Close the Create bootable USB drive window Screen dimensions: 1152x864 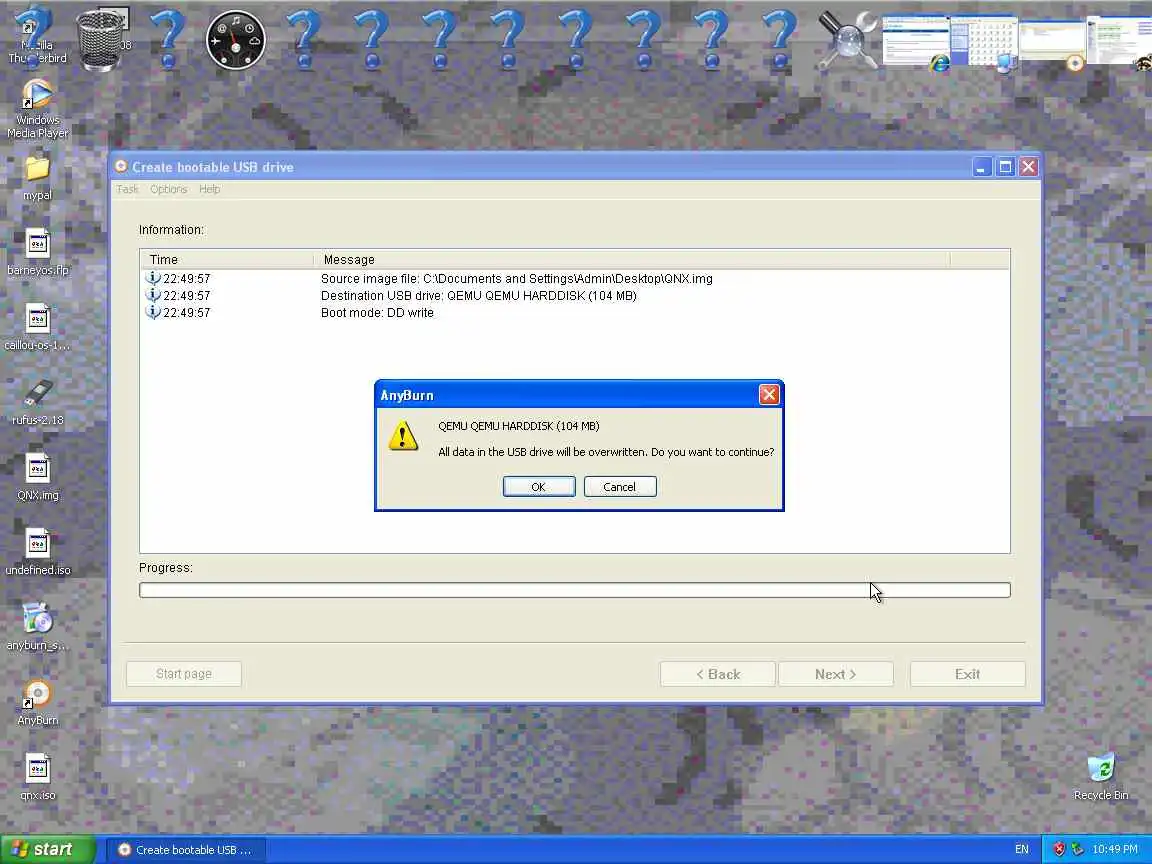pos(1029,167)
